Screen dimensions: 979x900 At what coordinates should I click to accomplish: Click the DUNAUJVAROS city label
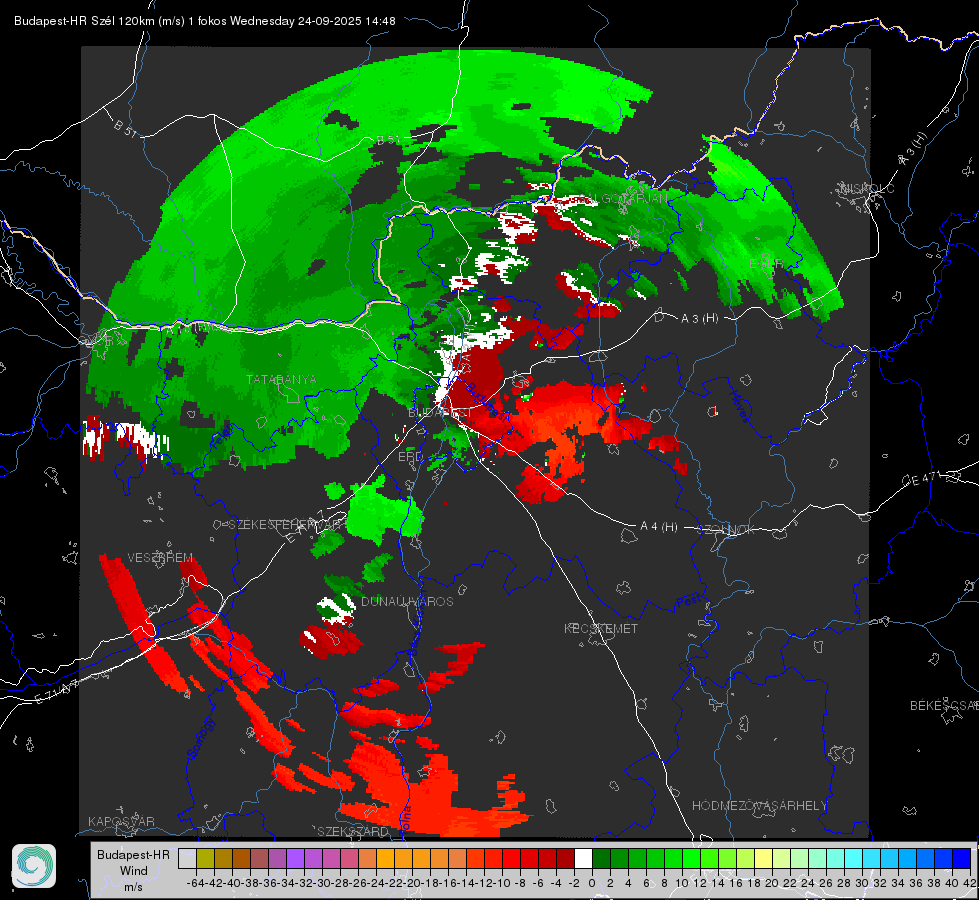coord(407,601)
